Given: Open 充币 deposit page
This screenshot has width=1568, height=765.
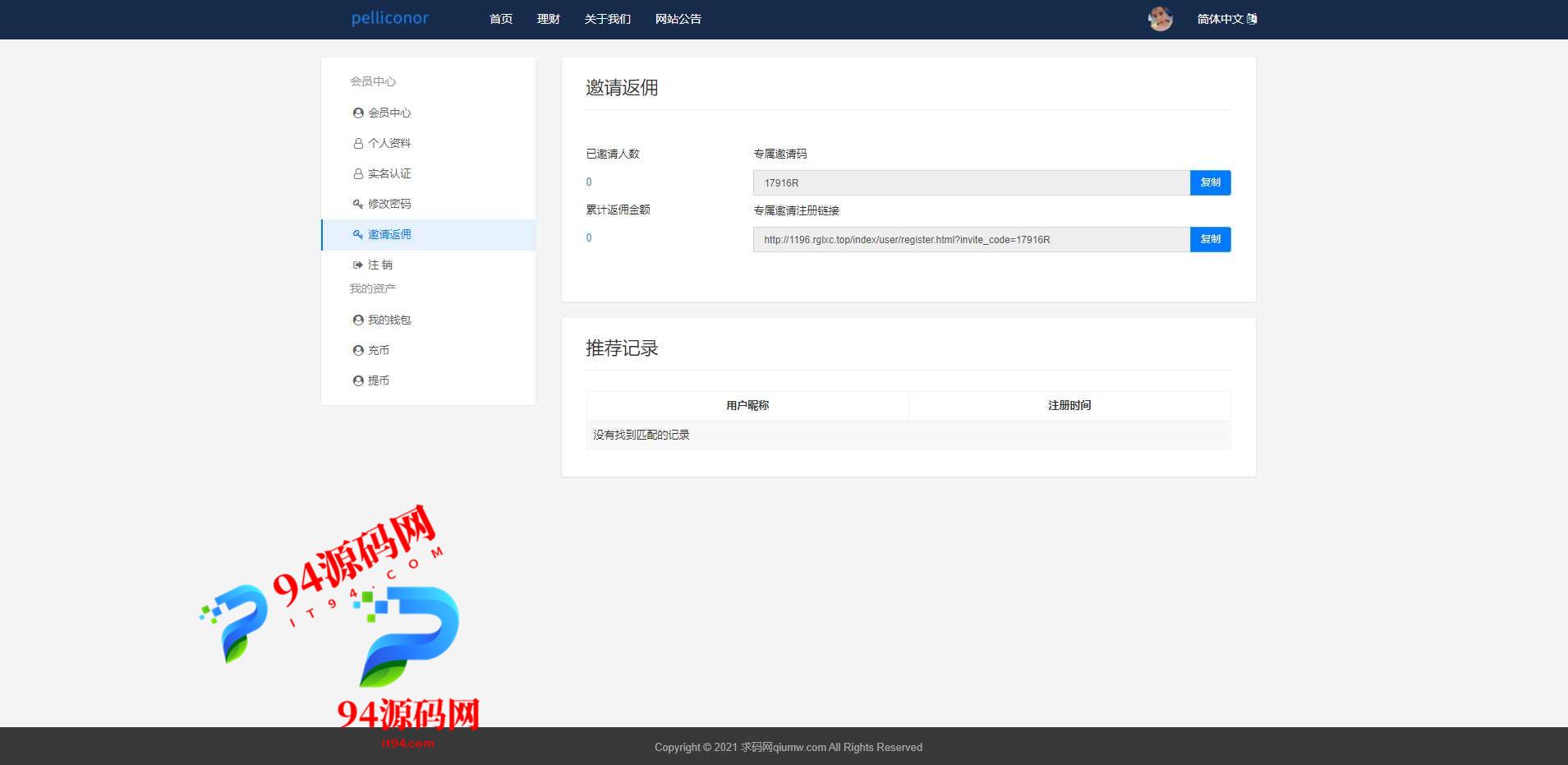Looking at the screenshot, I should click(x=428, y=350).
